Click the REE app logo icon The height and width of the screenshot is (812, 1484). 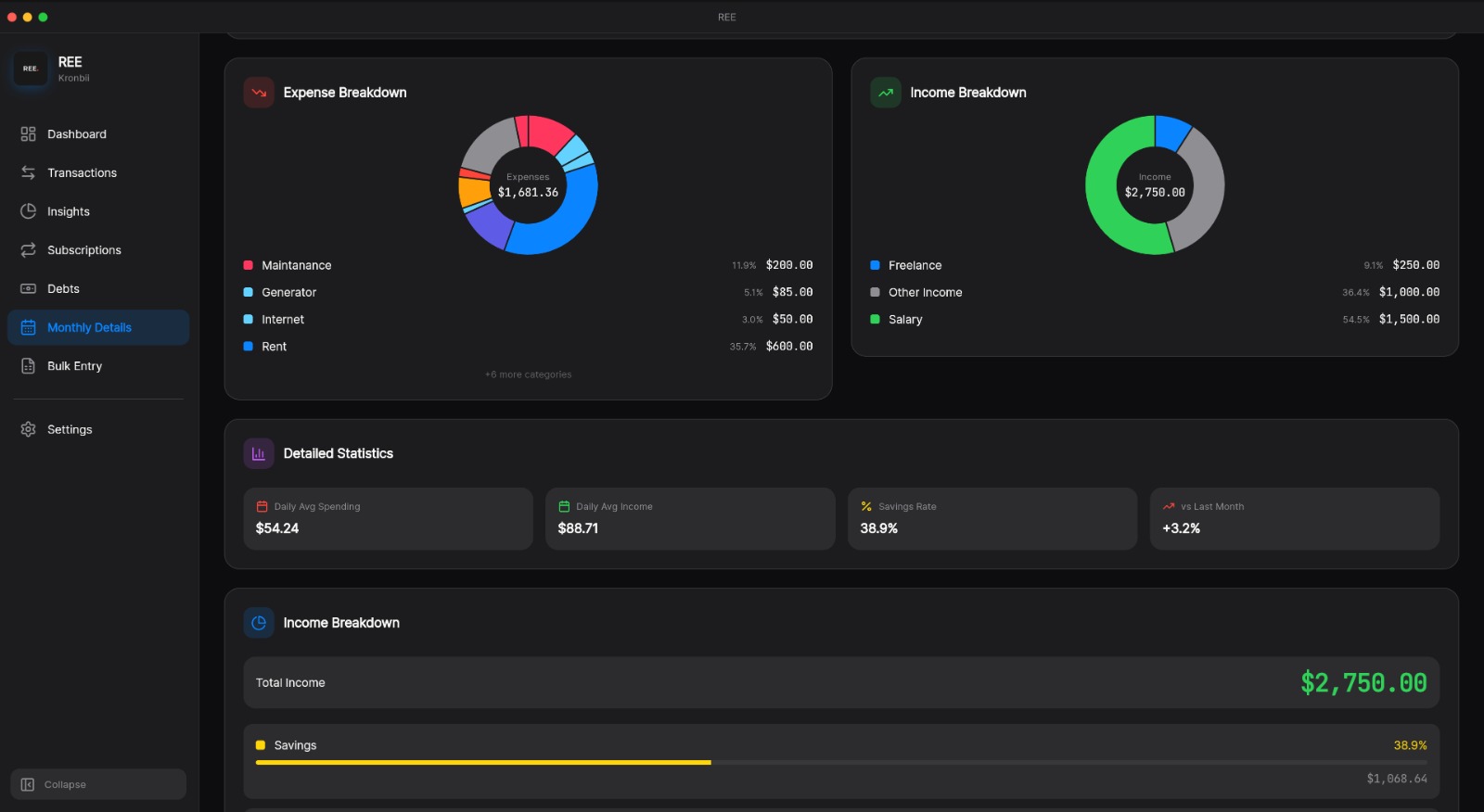31,69
